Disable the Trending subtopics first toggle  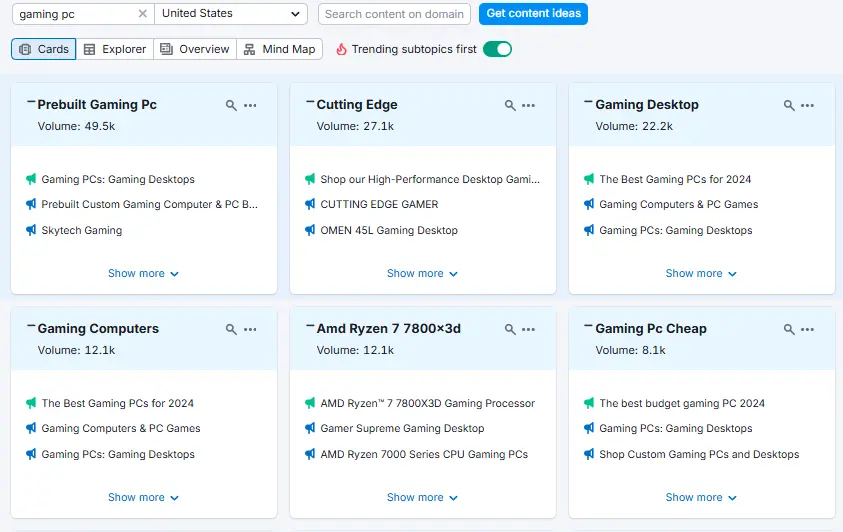tap(497, 49)
